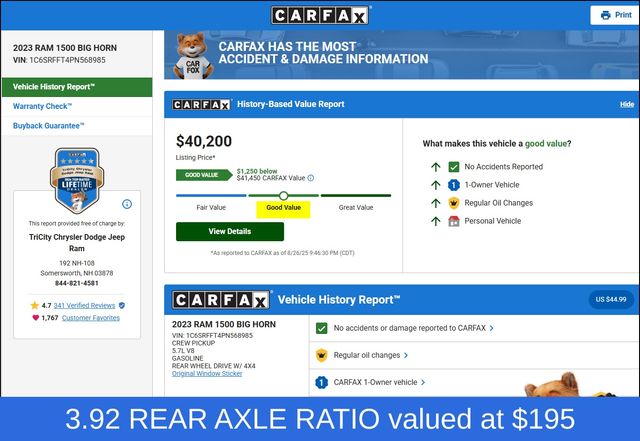640x441 pixels.
Task: Click the Print button
Action: 616,15
